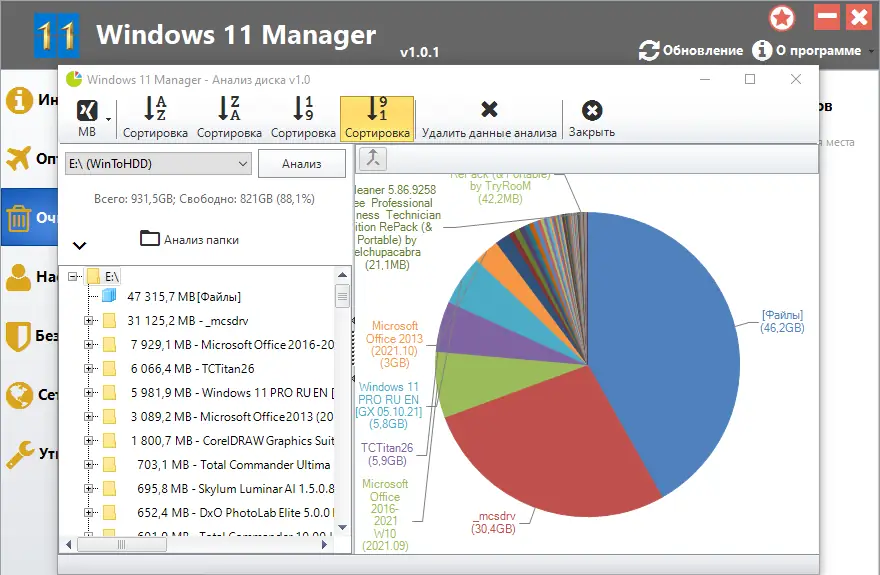Click the horizontal scrollbar left arrow

pos(68,545)
